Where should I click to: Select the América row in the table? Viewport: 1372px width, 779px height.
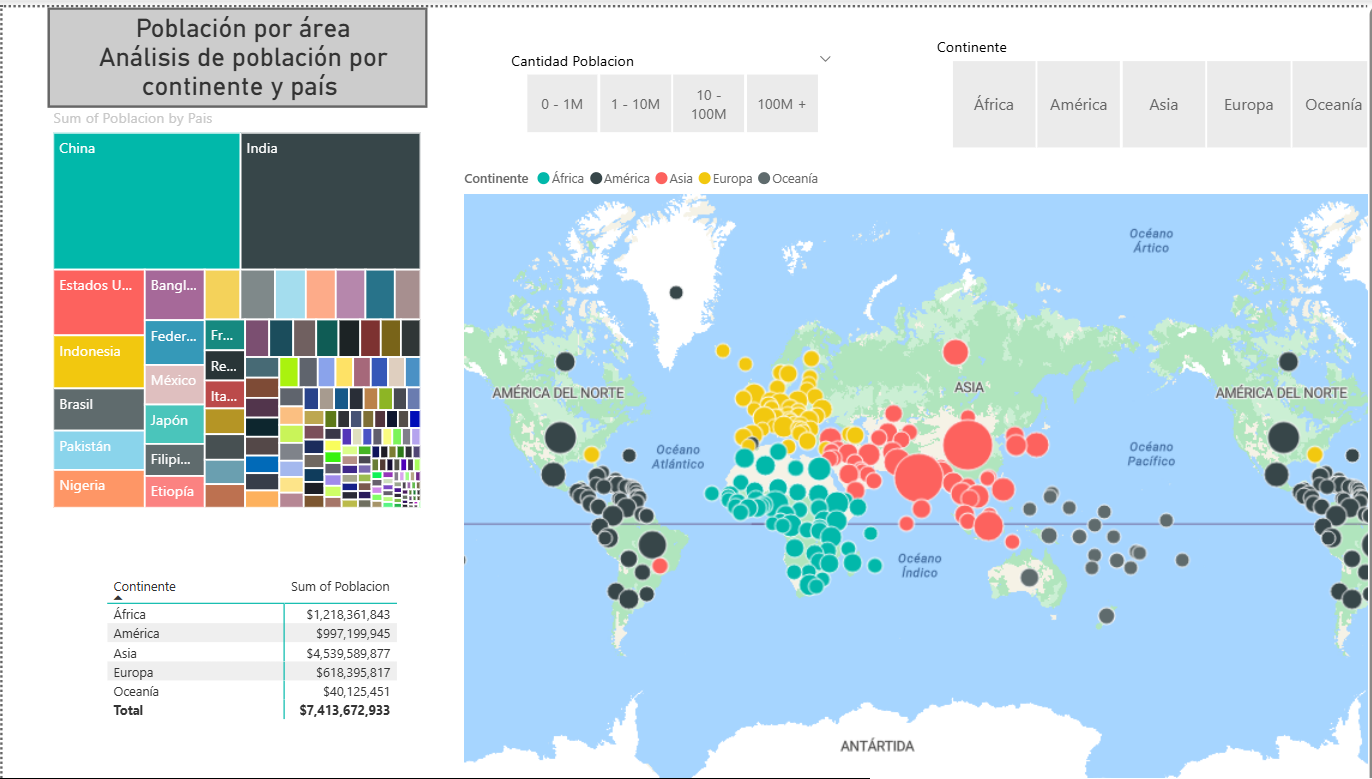click(x=252, y=633)
